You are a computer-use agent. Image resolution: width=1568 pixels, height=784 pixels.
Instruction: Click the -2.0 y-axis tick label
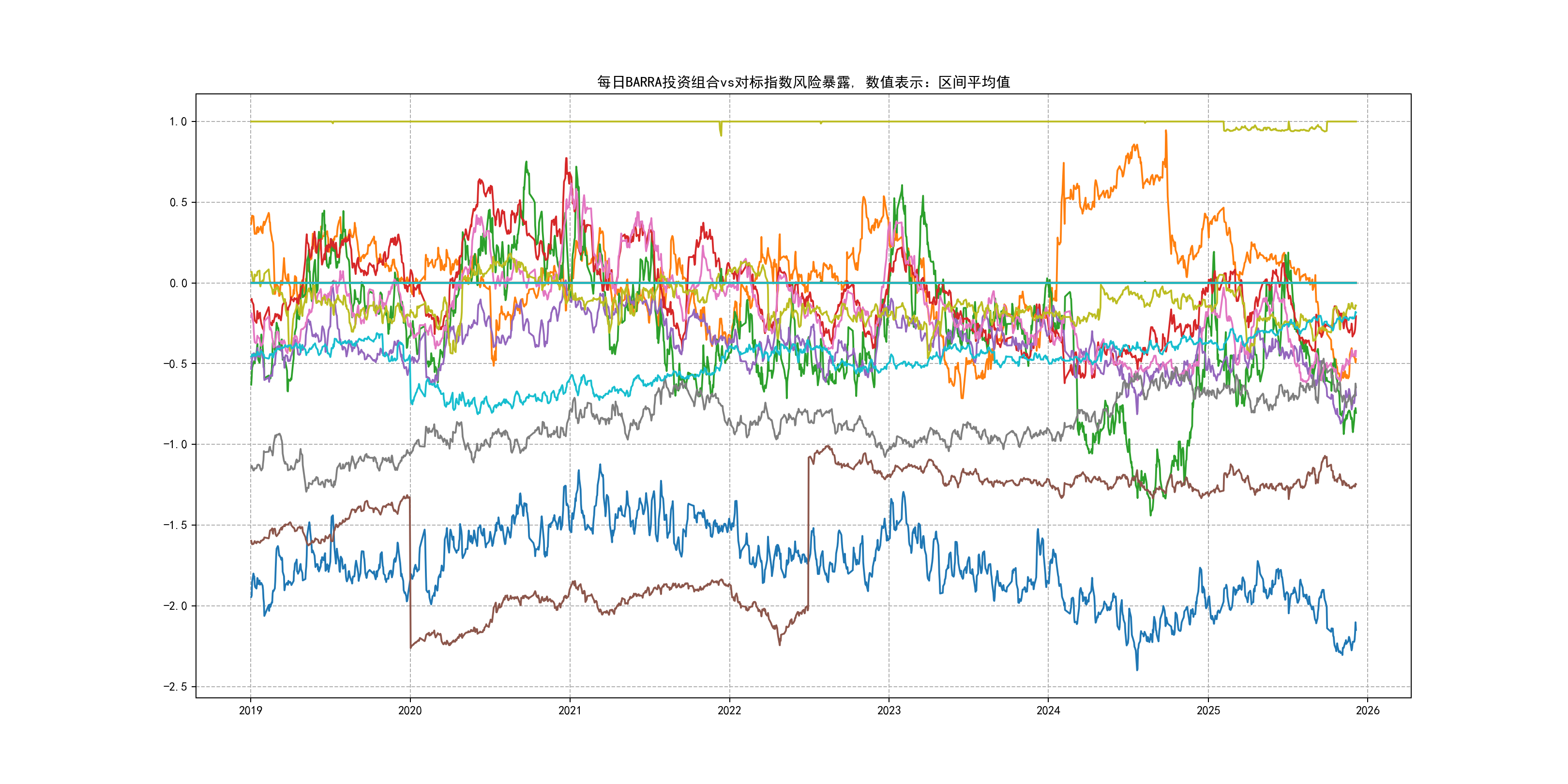pyautogui.click(x=175, y=605)
